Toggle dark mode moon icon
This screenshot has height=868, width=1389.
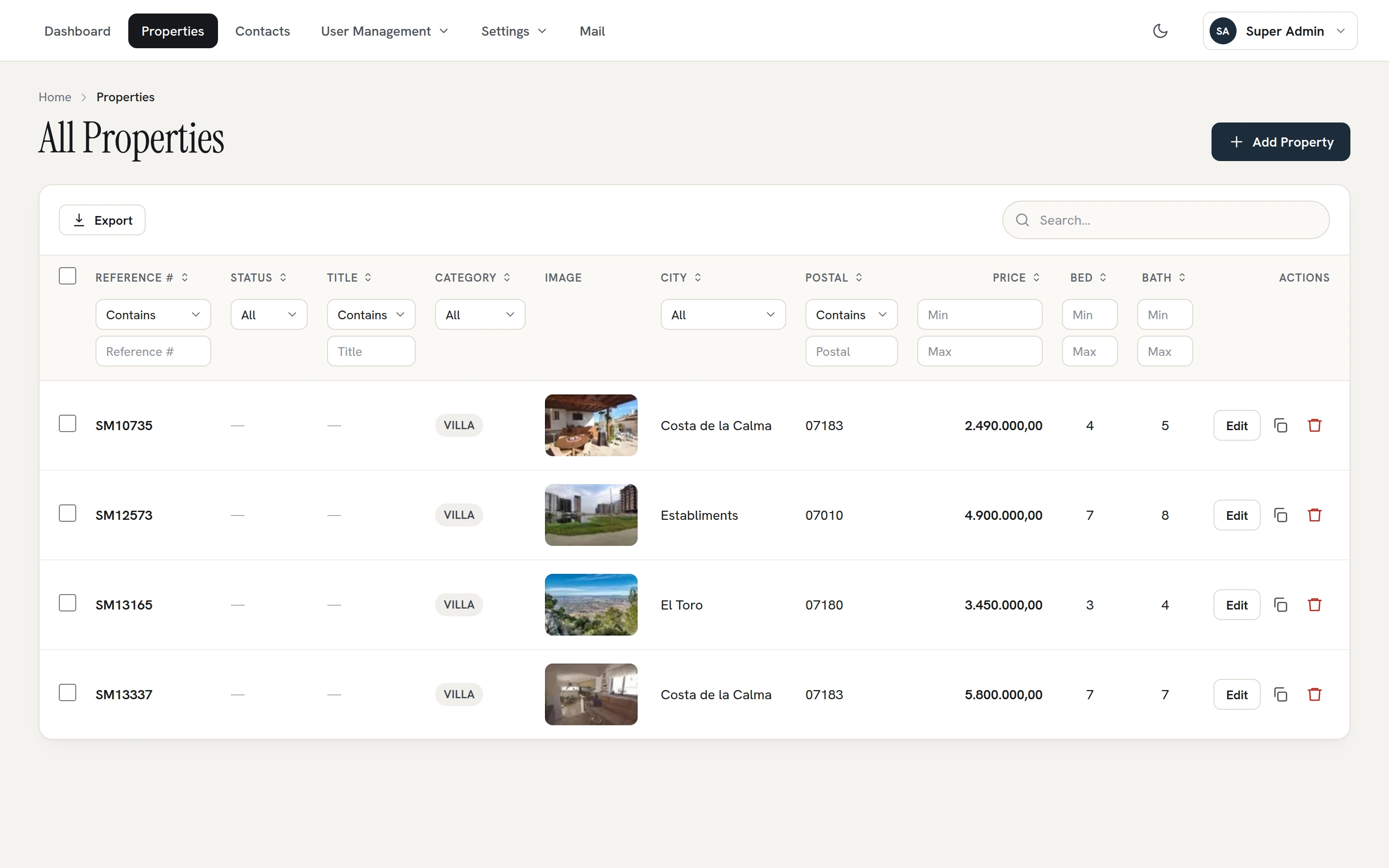click(x=1160, y=31)
